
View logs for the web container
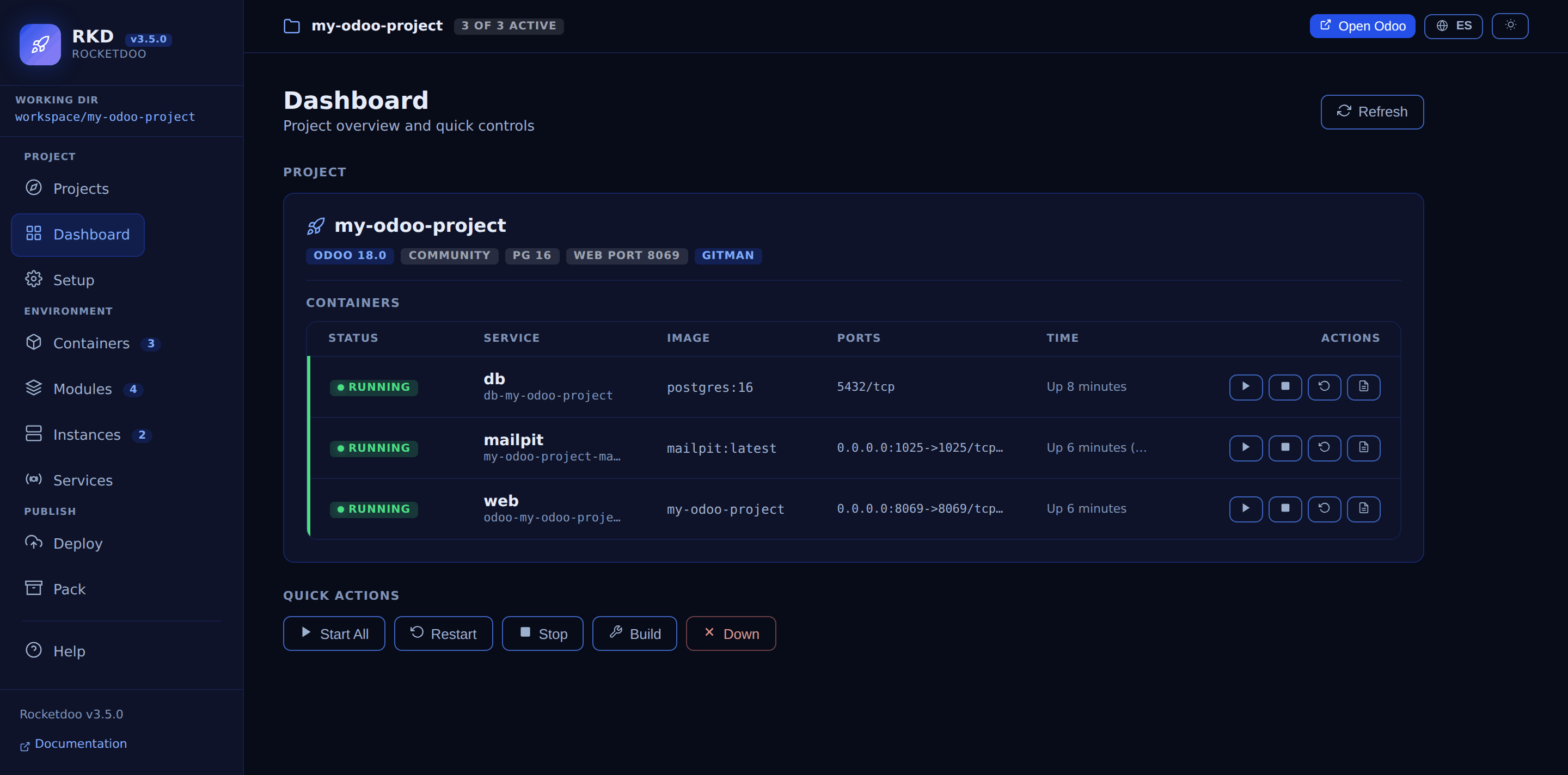pyautogui.click(x=1363, y=508)
